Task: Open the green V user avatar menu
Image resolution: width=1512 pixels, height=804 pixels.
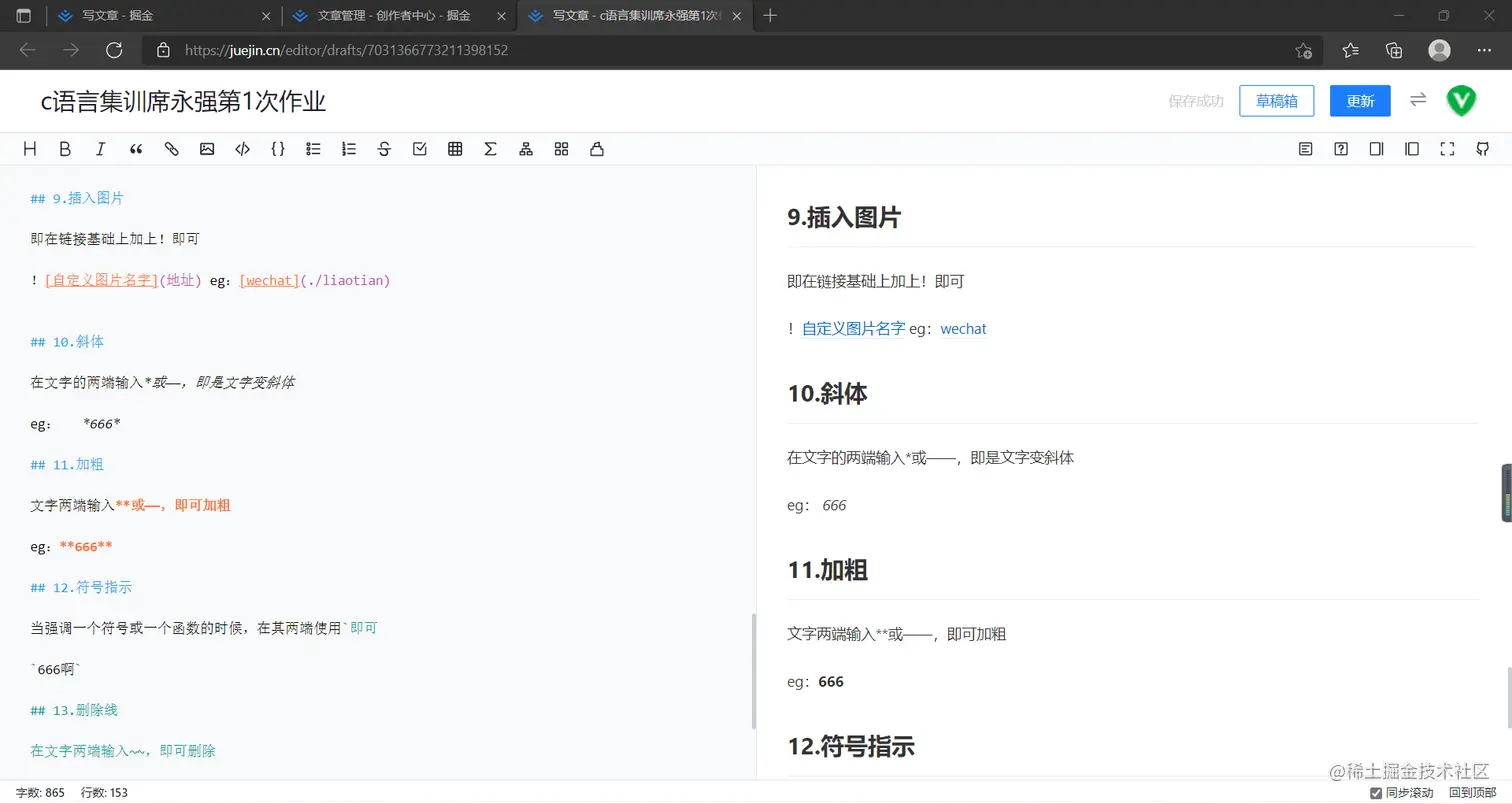Action: (1461, 100)
